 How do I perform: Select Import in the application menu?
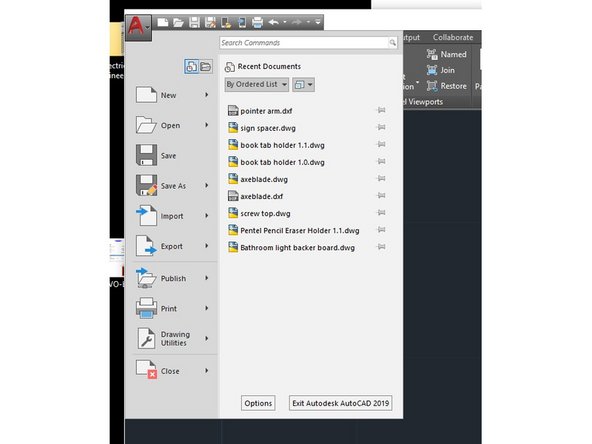pos(172,216)
